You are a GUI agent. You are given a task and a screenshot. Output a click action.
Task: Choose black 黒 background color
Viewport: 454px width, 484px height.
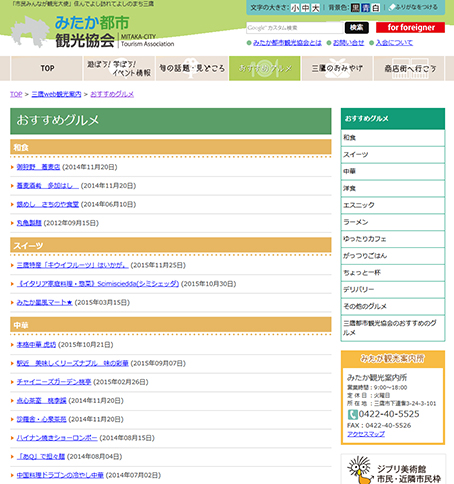355,8
